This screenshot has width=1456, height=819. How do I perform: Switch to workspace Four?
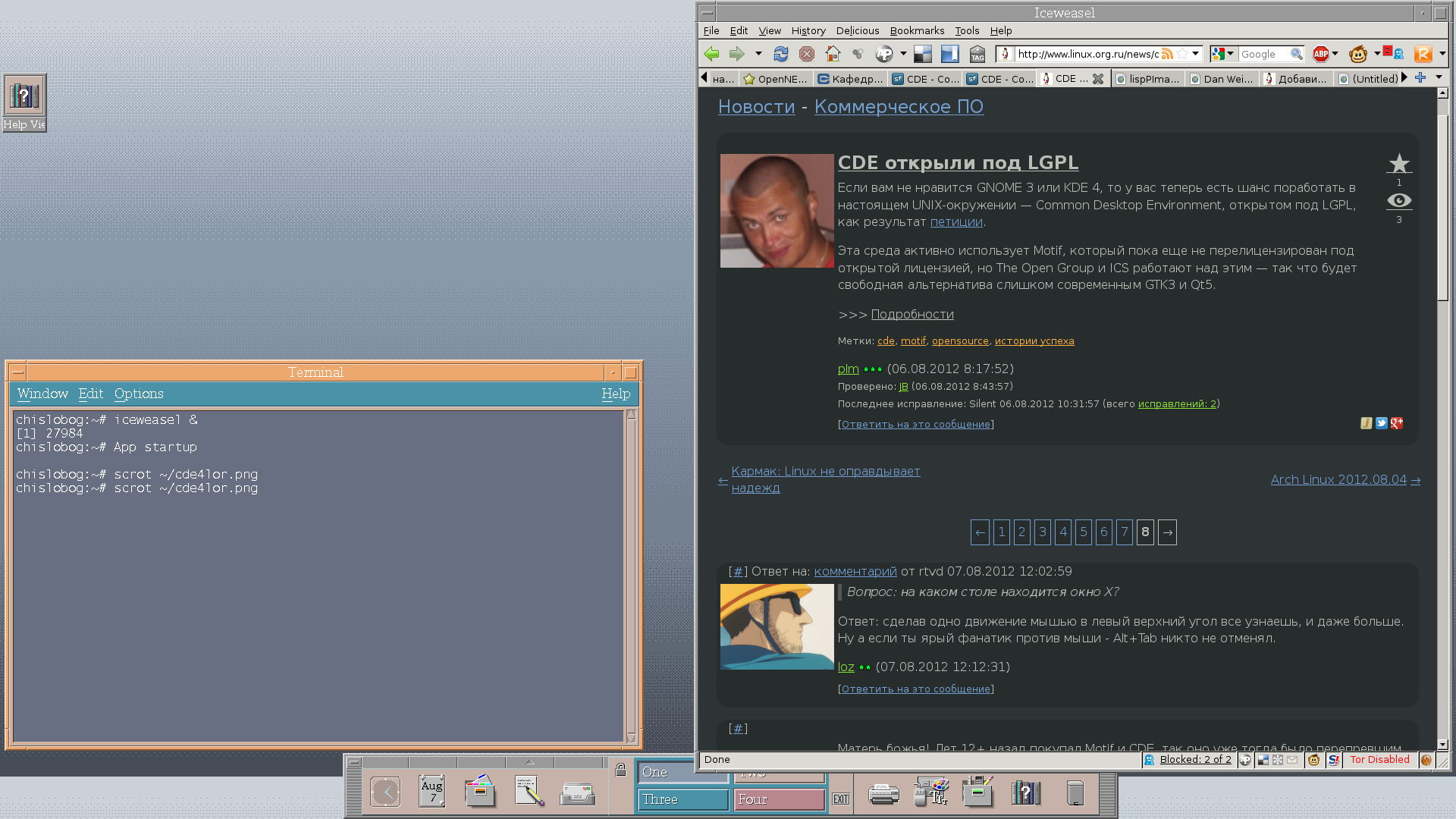pyautogui.click(x=779, y=799)
